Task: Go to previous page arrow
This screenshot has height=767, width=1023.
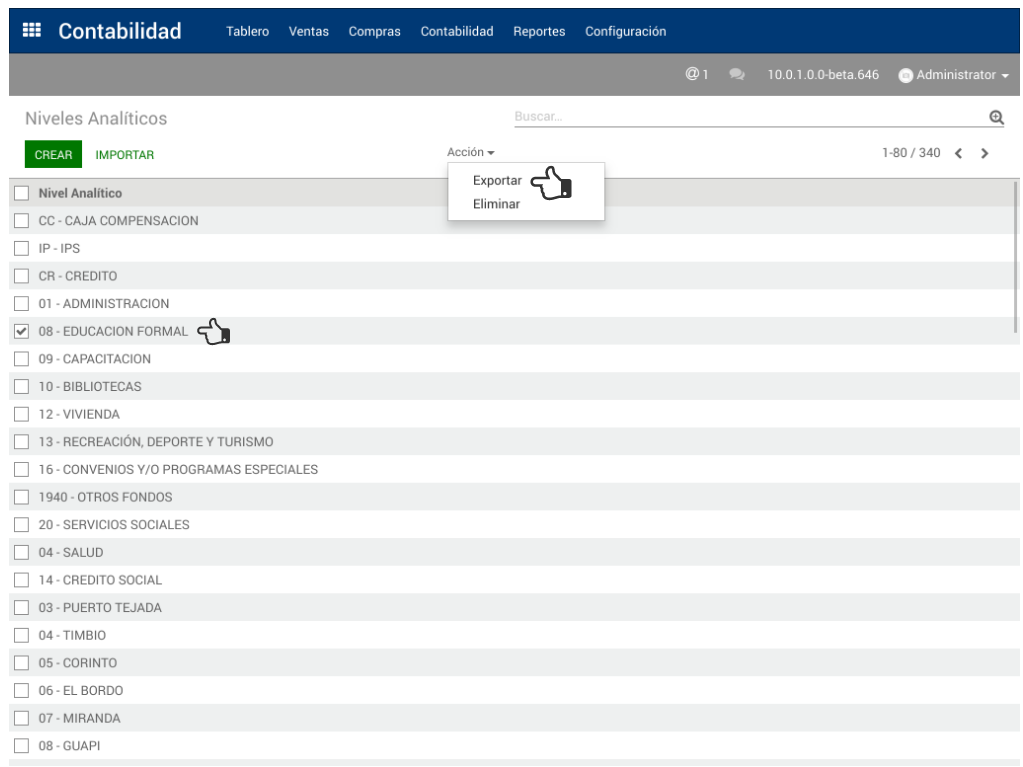Action: click(958, 154)
